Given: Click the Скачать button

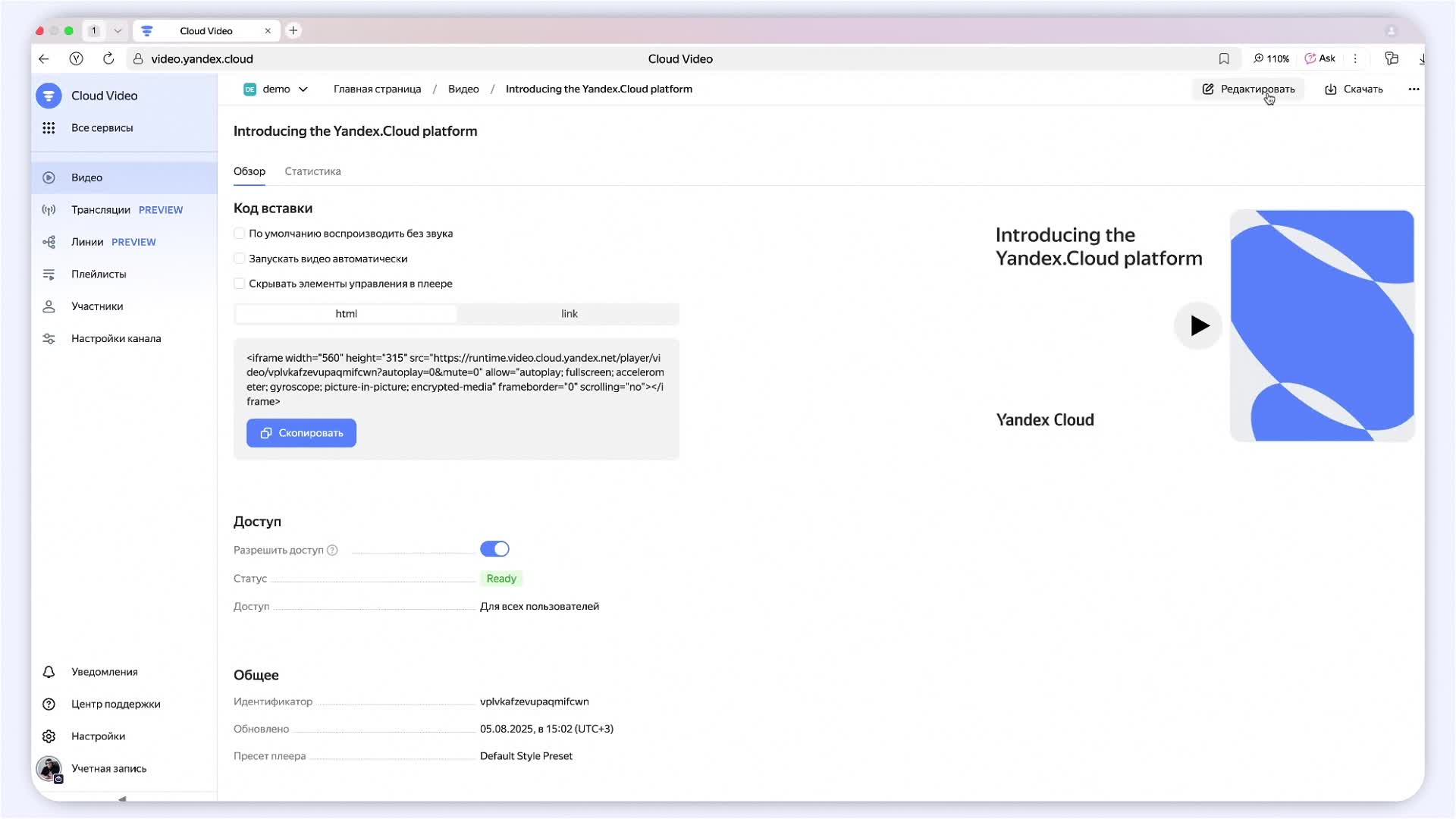Looking at the screenshot, I should [1354, 89].
